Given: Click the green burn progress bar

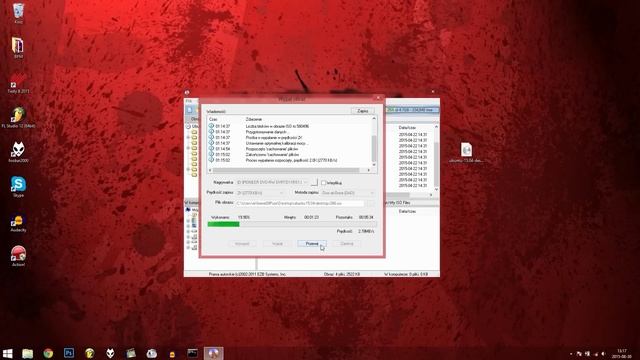Looking at the screenshot, I should pyautogui.click(x=292, y=224).
